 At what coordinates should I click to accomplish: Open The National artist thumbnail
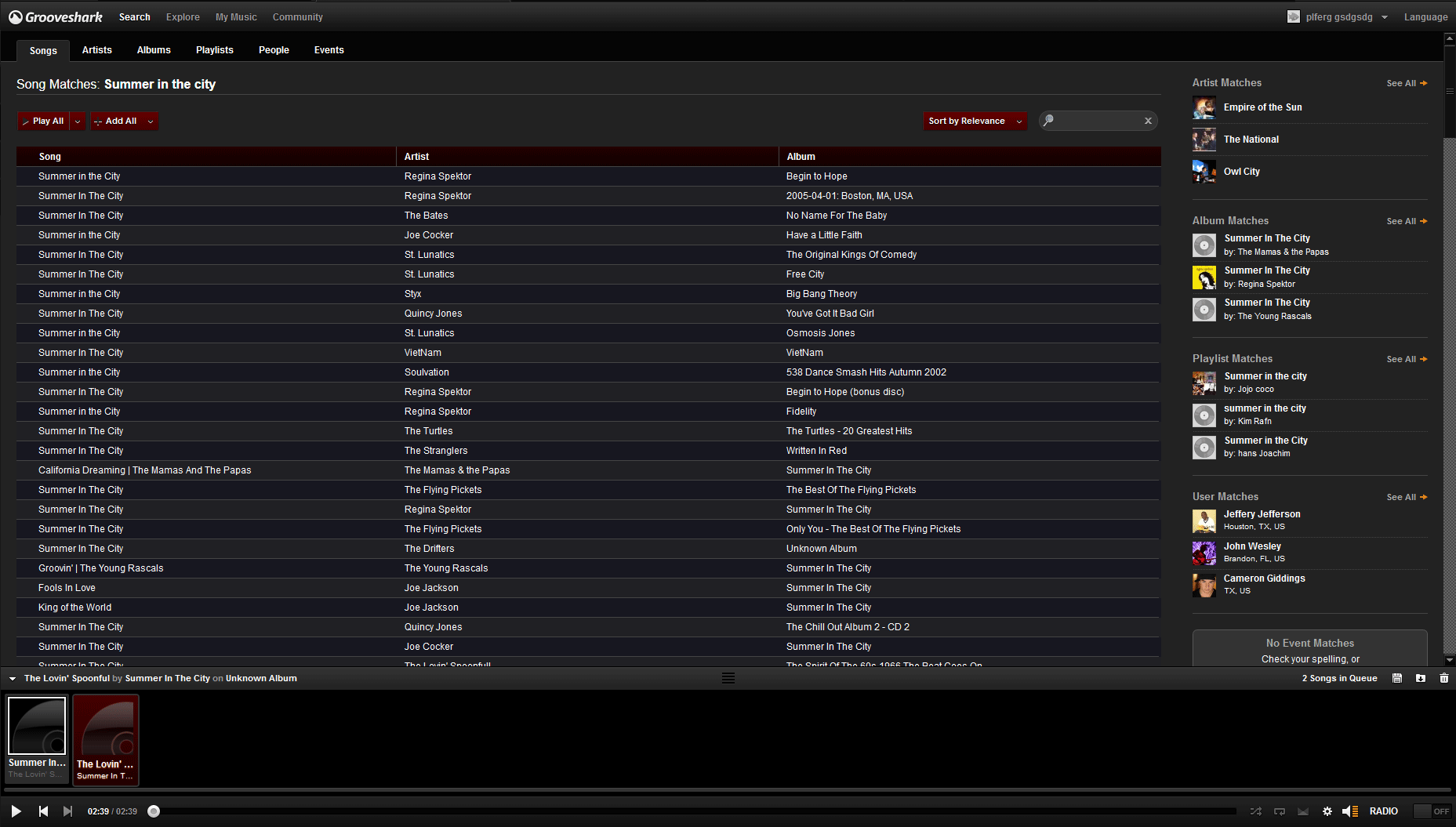tap(1204, 140)
